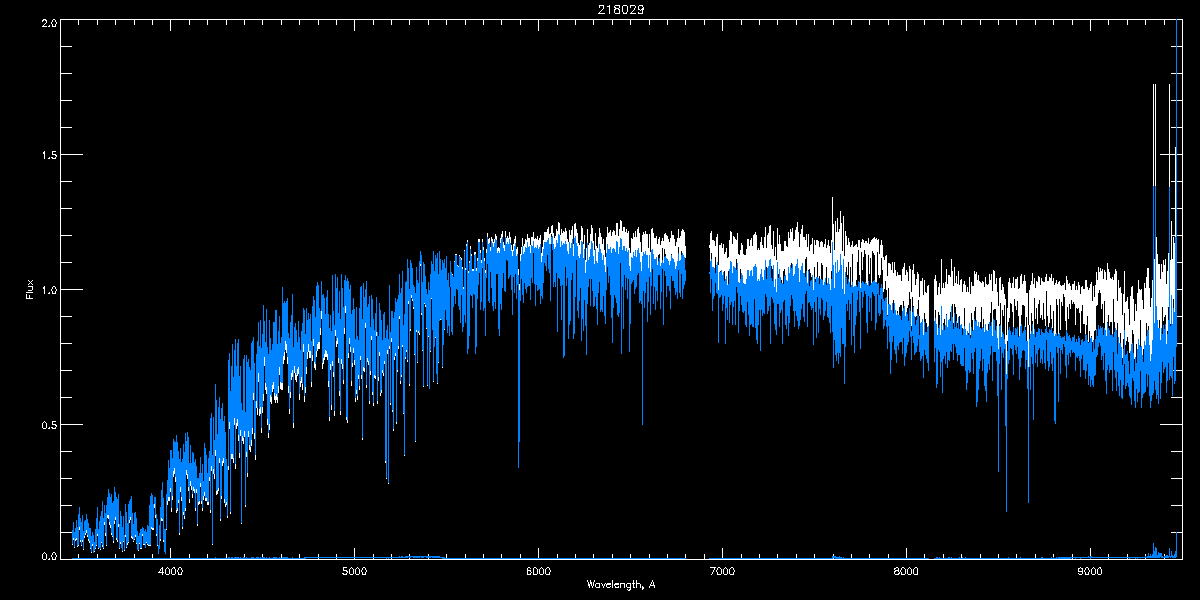Click the plot title 218029
The height and width of the screenshot is (600, 1200).
(x=600, y=9)
